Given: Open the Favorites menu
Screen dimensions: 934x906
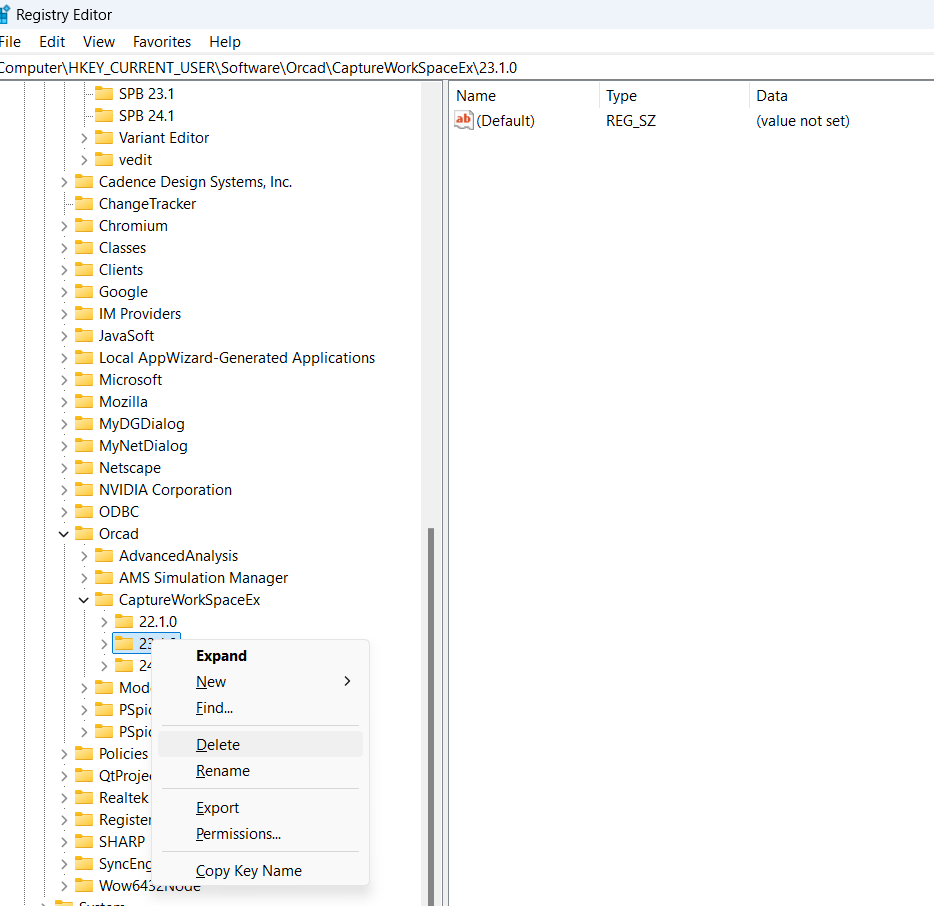Looking at the screenshot, I should 162,42.
